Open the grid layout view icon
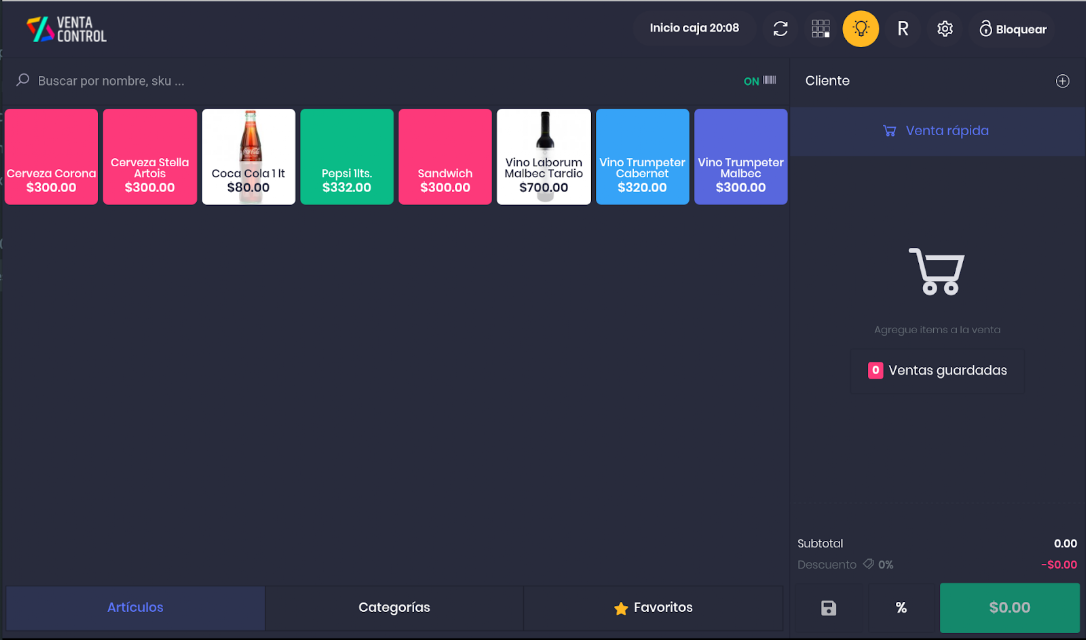Viewport: 1086px width, 640px height. coord(821,28)
